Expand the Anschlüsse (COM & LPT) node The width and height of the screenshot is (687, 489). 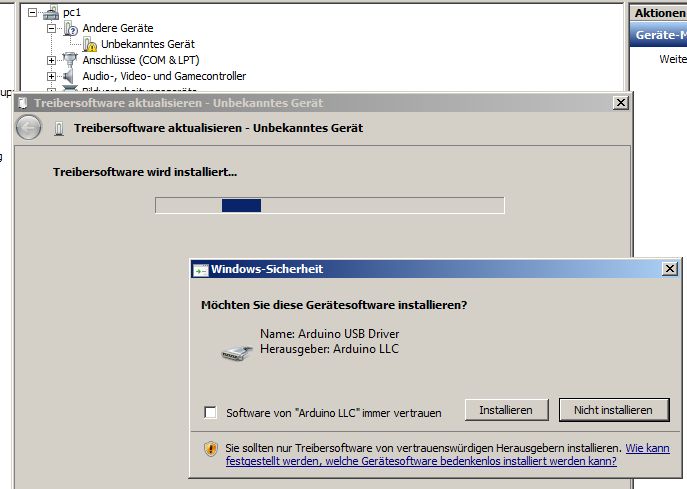pyautogui.click(x=51, y=60)
